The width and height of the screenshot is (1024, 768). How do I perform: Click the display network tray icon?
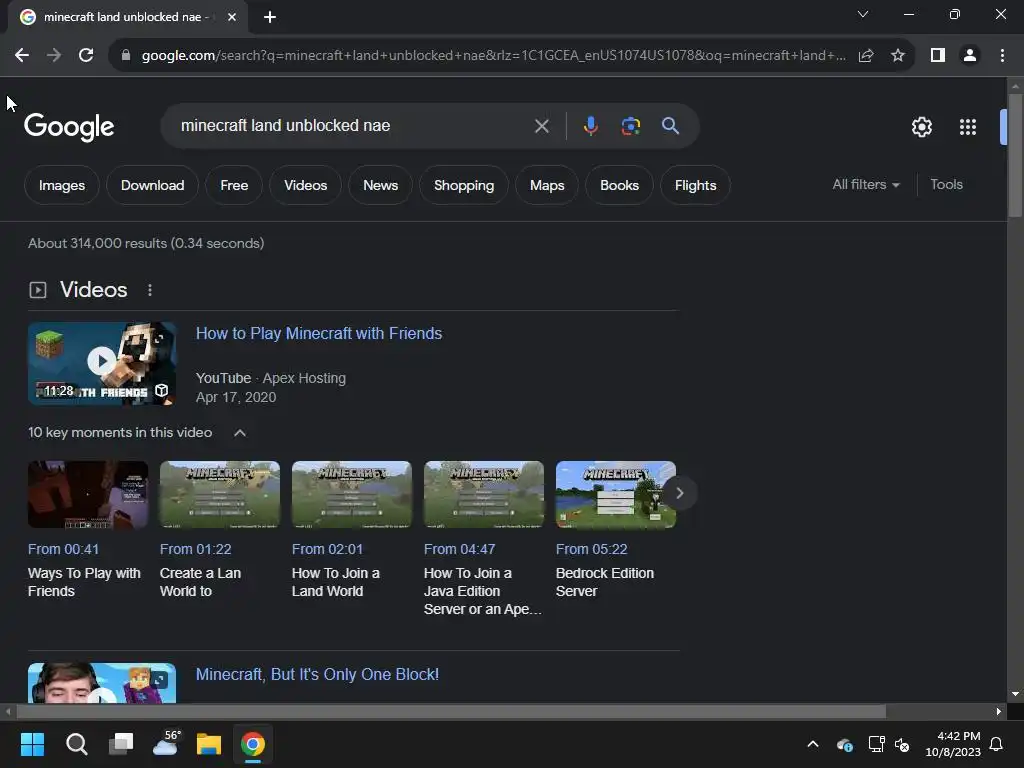876,744
